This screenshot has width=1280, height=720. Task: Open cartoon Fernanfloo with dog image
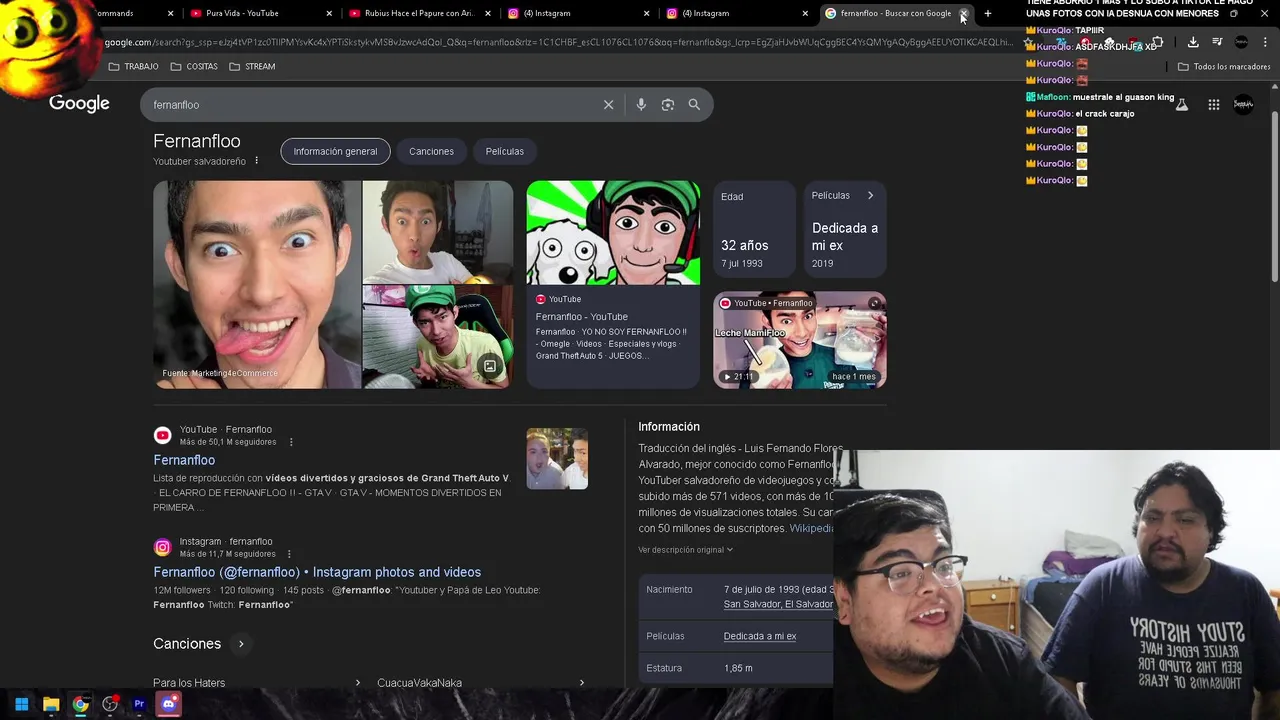coord(613,233)
